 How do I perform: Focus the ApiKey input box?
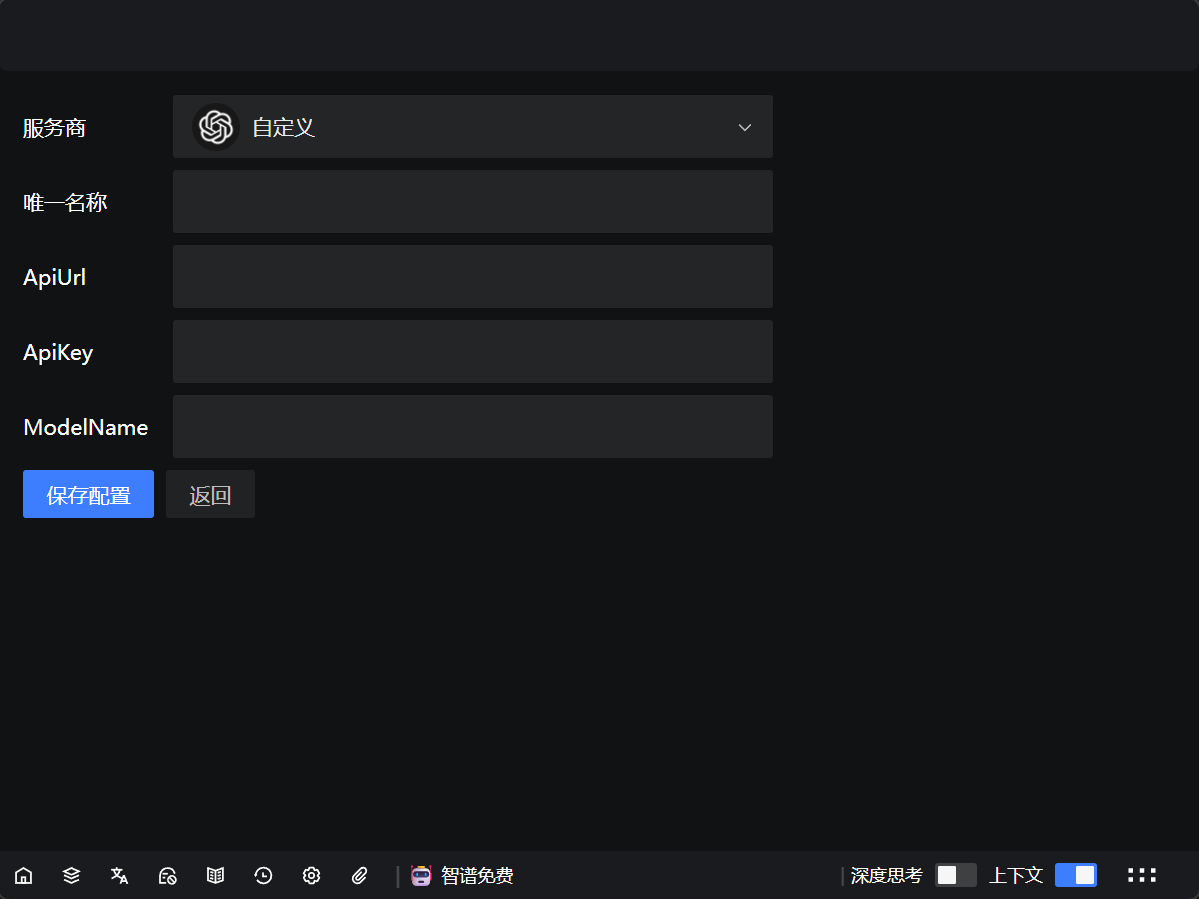[x=472, y=352]
